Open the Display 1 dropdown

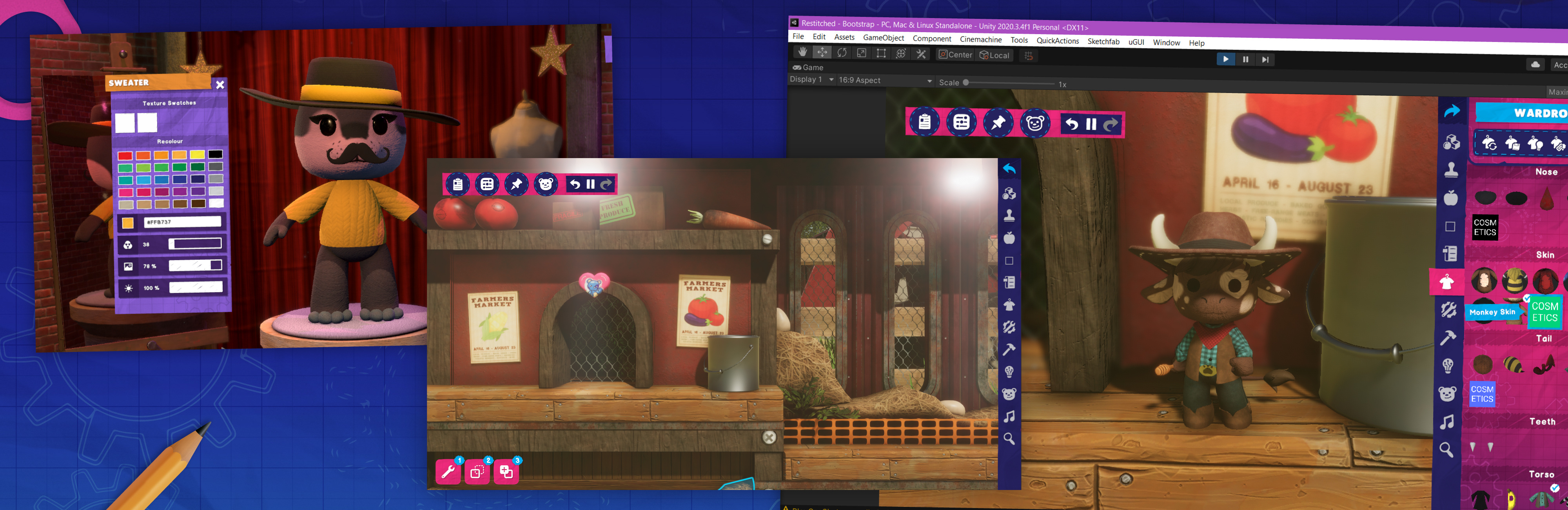coord(812,79)
